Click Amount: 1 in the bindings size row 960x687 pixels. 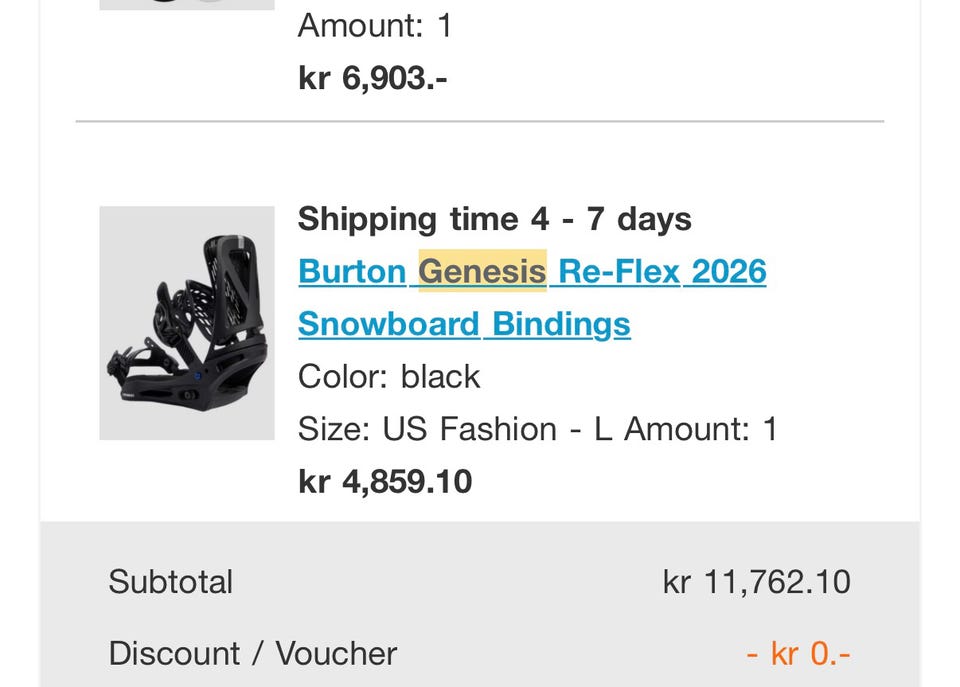click(701, 429)
